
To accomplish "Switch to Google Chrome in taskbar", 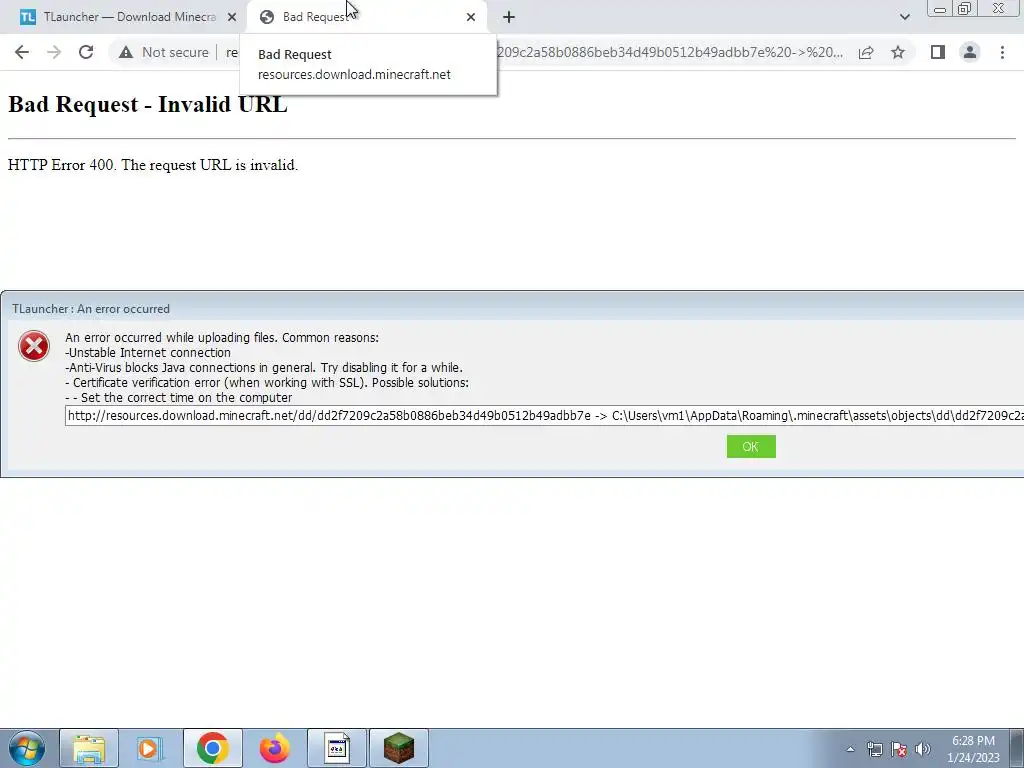I will coord(212,748).
